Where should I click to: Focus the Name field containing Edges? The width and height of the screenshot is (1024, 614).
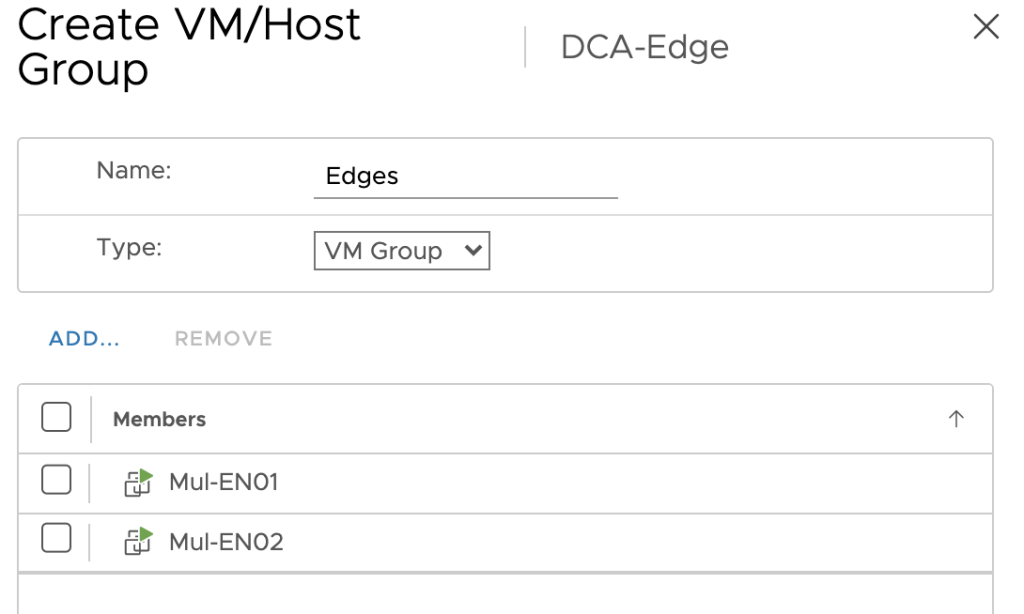(466, 176)
